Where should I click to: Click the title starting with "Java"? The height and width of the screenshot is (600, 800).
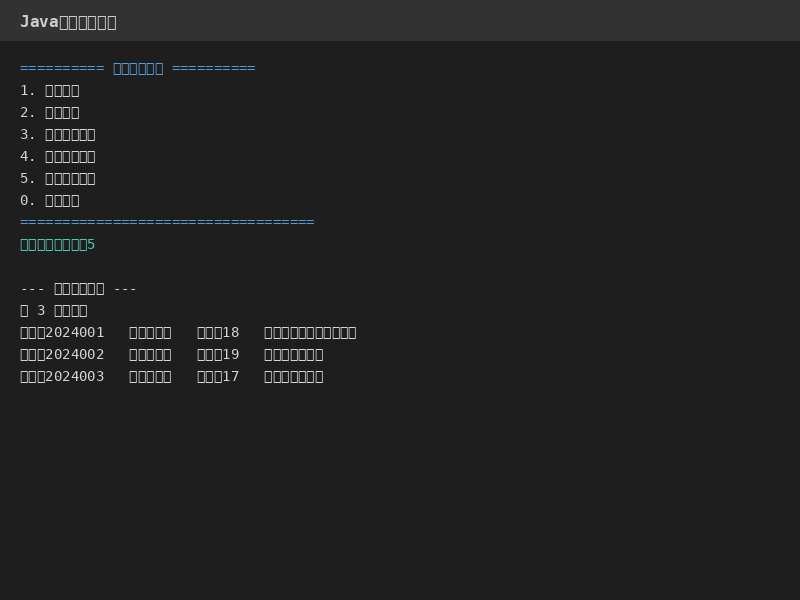(x=68, y=22)
